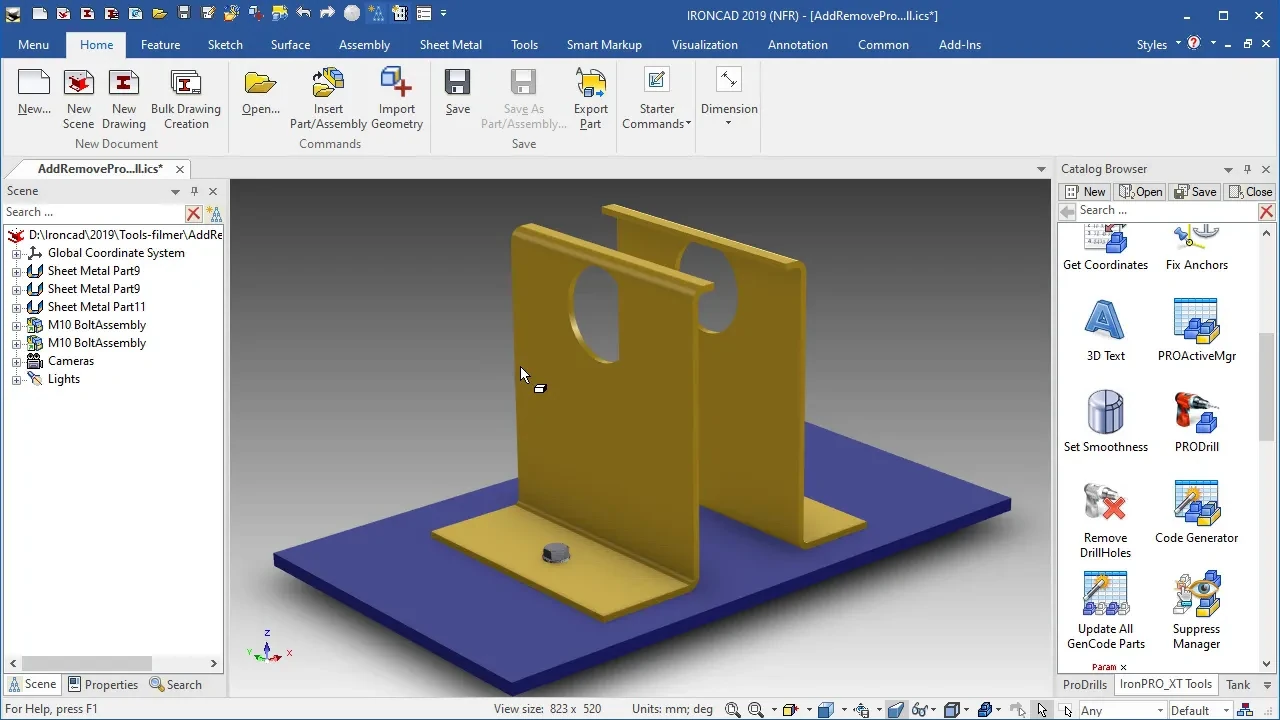This screenshot has height=720, width=1280.
Task: Expand Global Coordinate System node
Action: click(16, 254)
